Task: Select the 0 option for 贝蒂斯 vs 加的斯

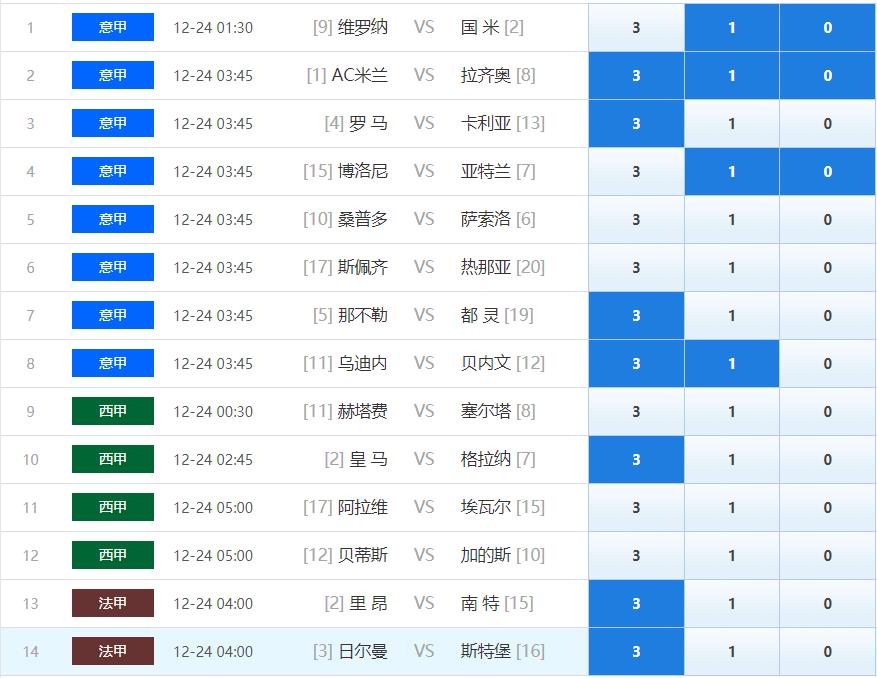Action: [x=827, y=556]
